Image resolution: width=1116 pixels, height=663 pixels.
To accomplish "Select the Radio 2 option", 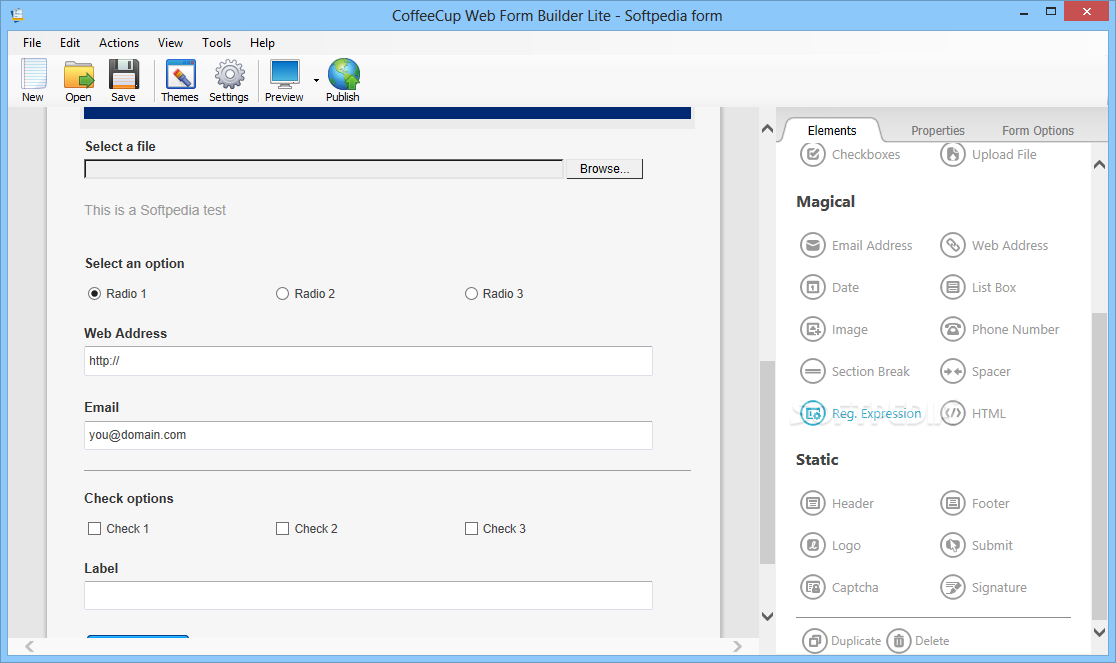I will click(283, 294).
